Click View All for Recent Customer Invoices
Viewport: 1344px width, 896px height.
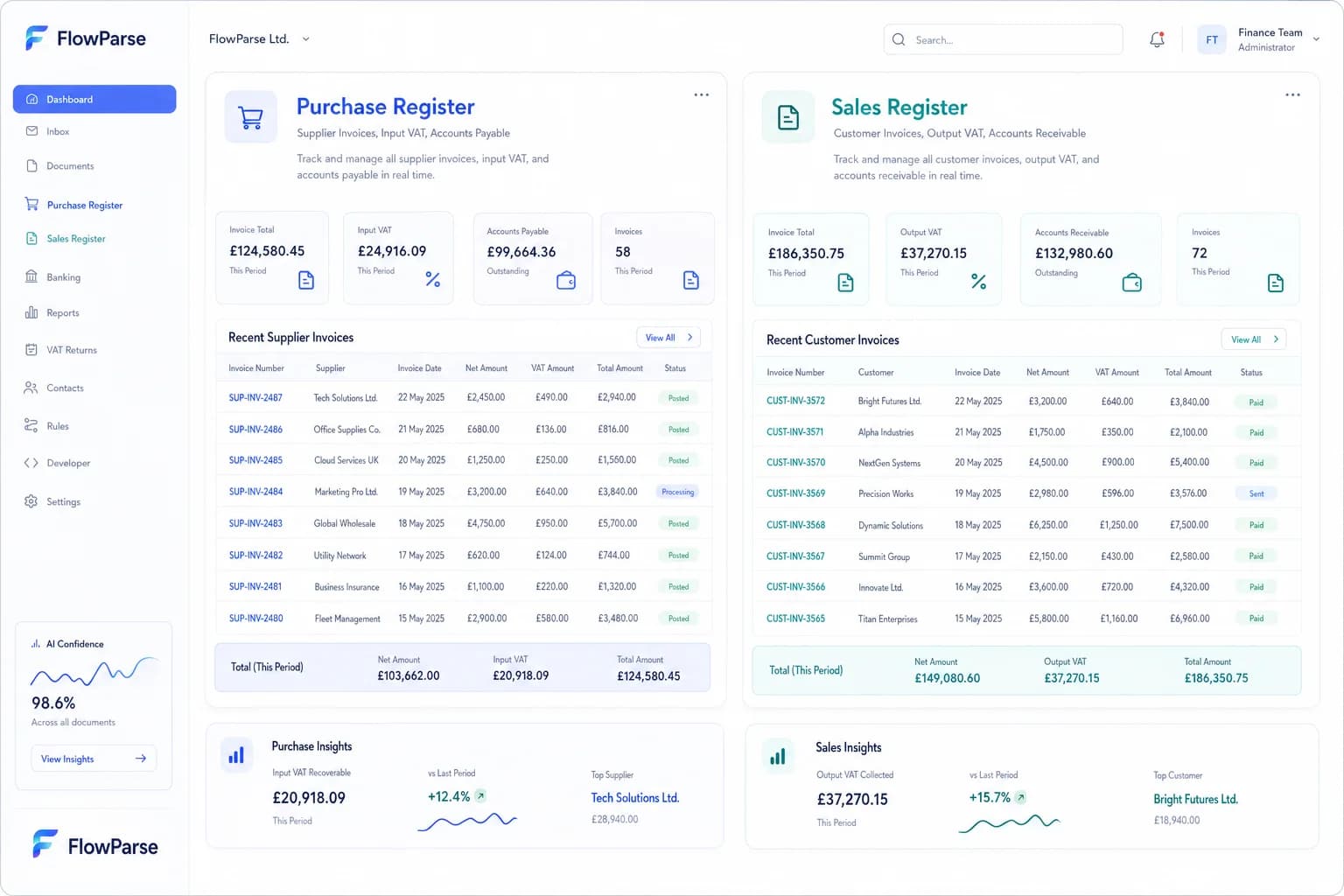coord(1254,339)
